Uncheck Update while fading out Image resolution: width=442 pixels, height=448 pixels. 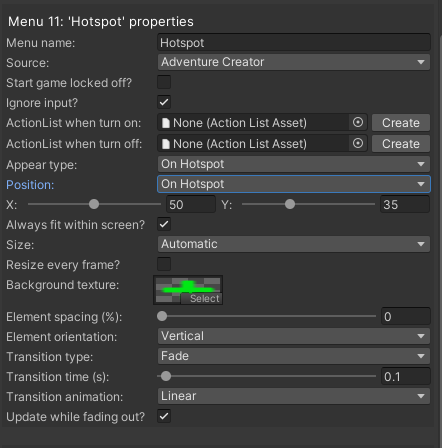coord(164,416)
